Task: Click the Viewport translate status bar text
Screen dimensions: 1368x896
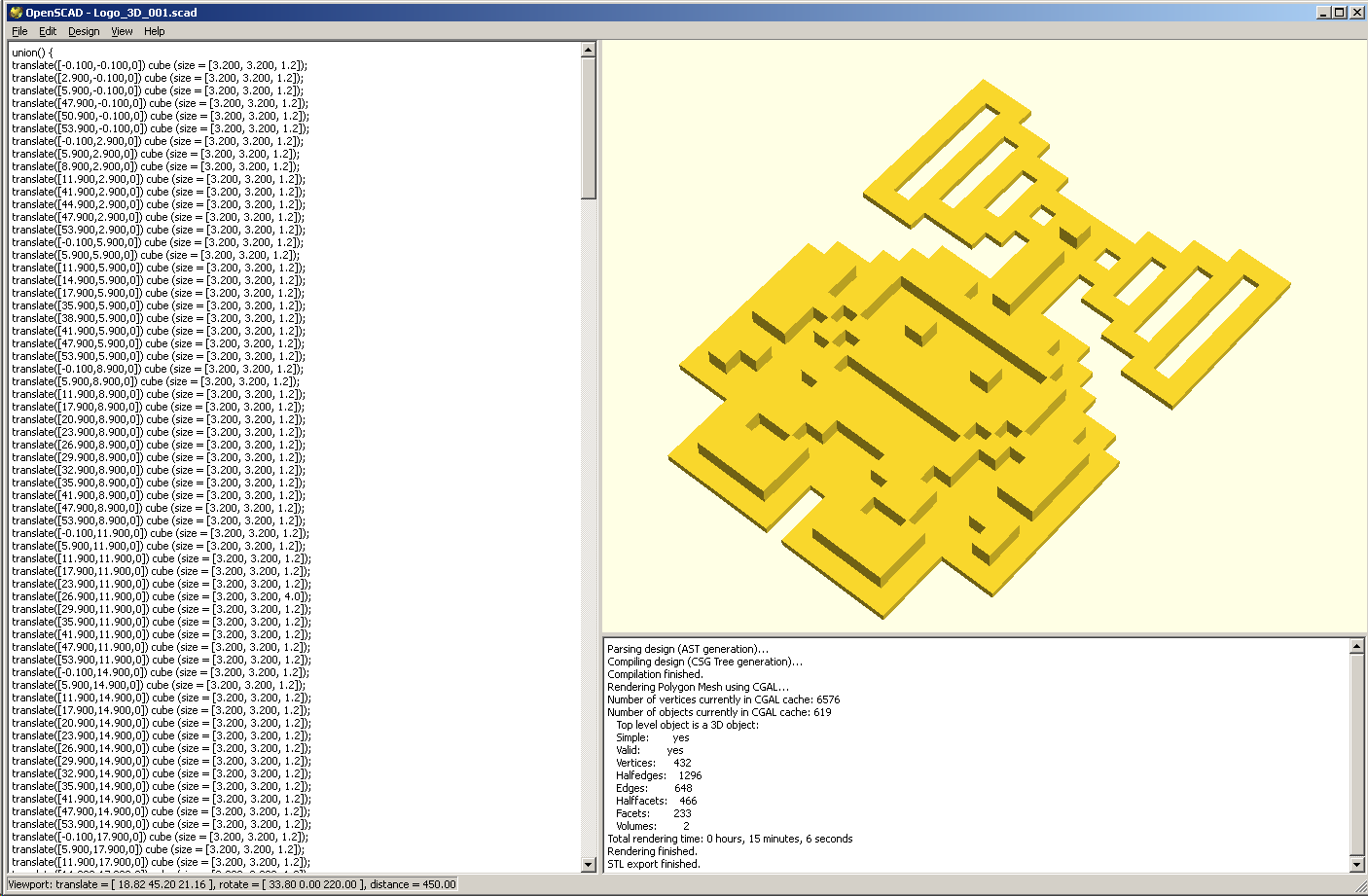Action: click(232, 884)
